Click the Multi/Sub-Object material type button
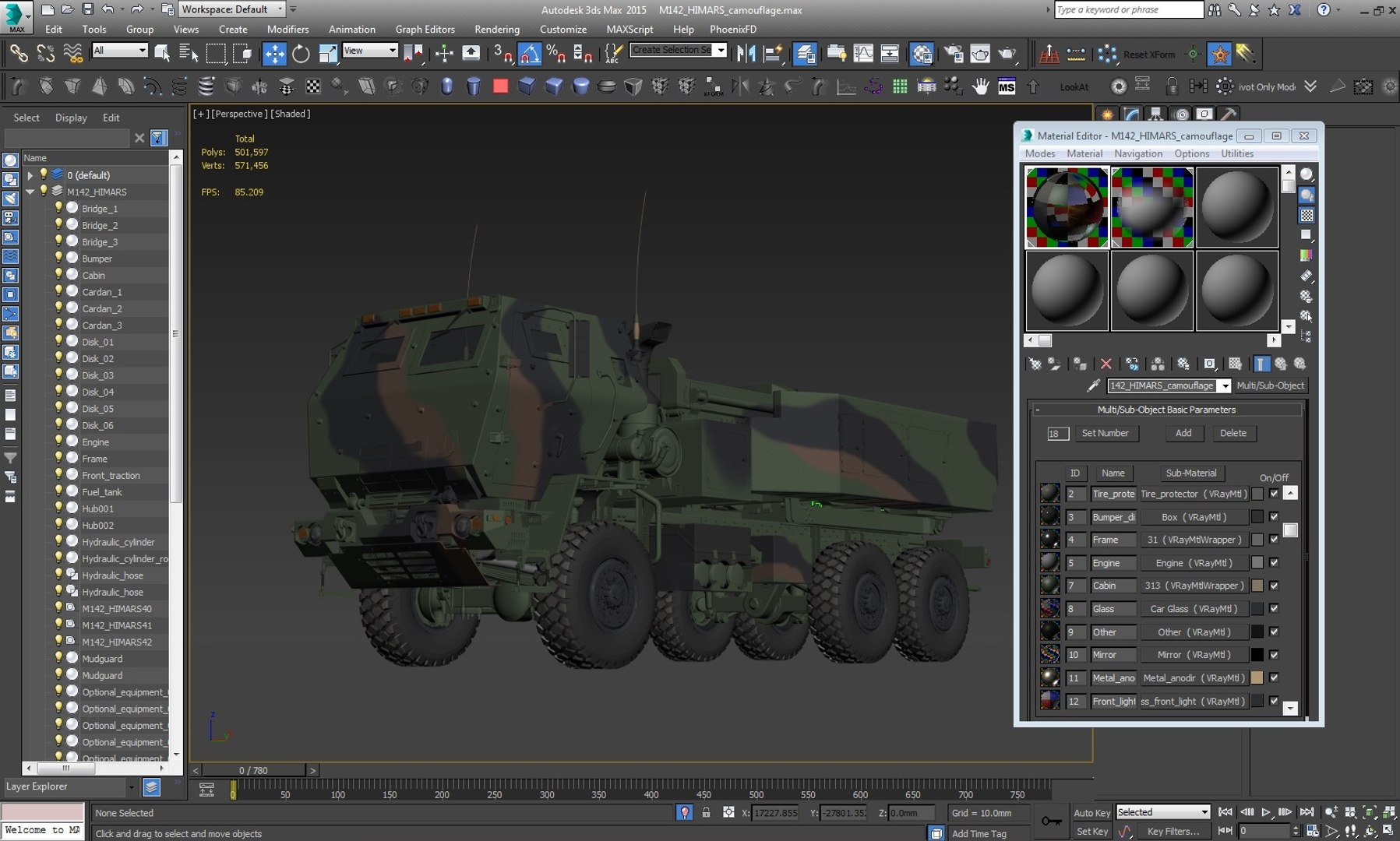Screen dimensions: 1400x841 1270,385
